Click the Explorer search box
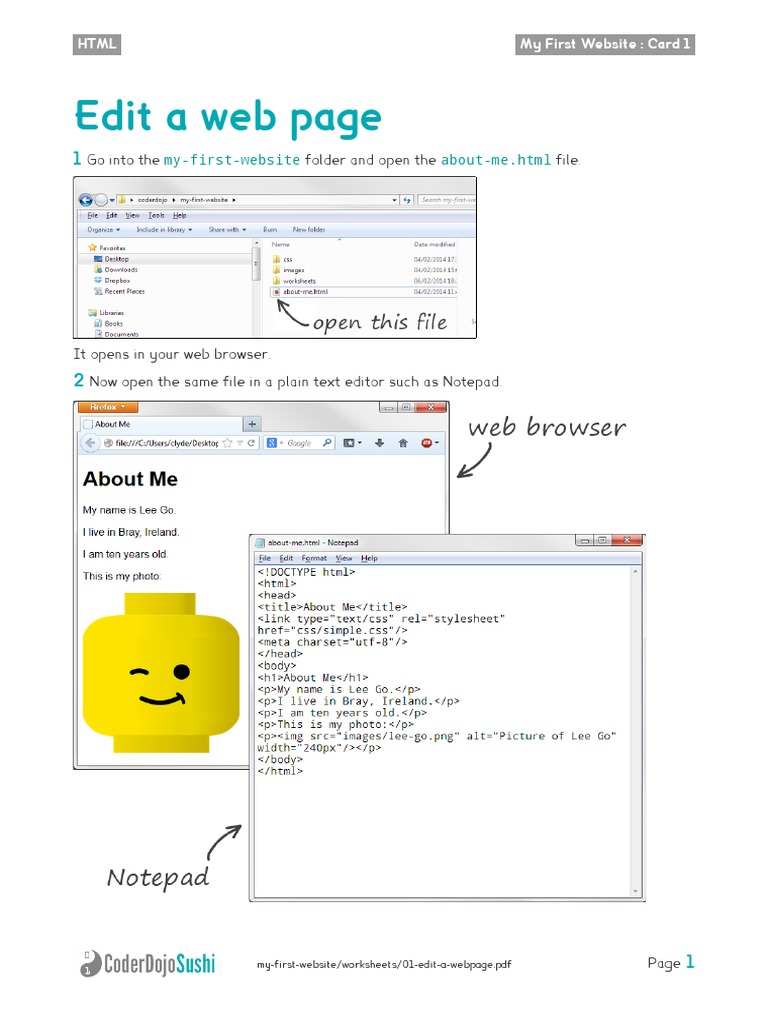This screenshot has width=768, height=1024. click(447, 200)
